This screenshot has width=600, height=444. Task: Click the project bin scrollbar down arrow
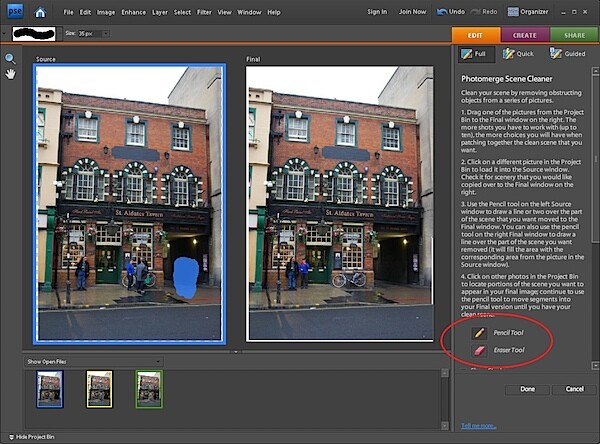pyautogui.click(x=444, y=426)
